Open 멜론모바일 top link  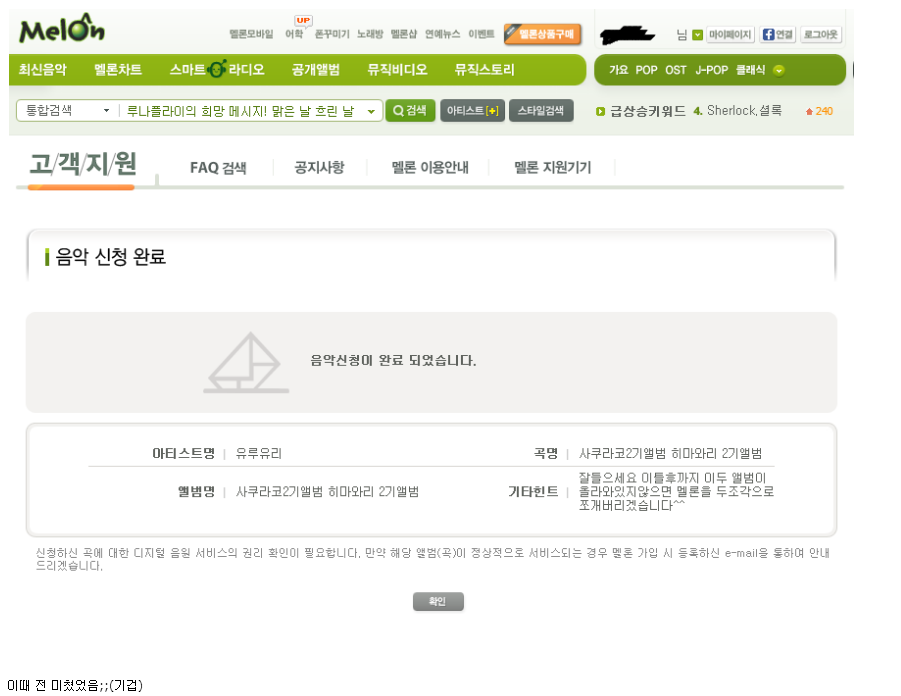tap(251, 34)
